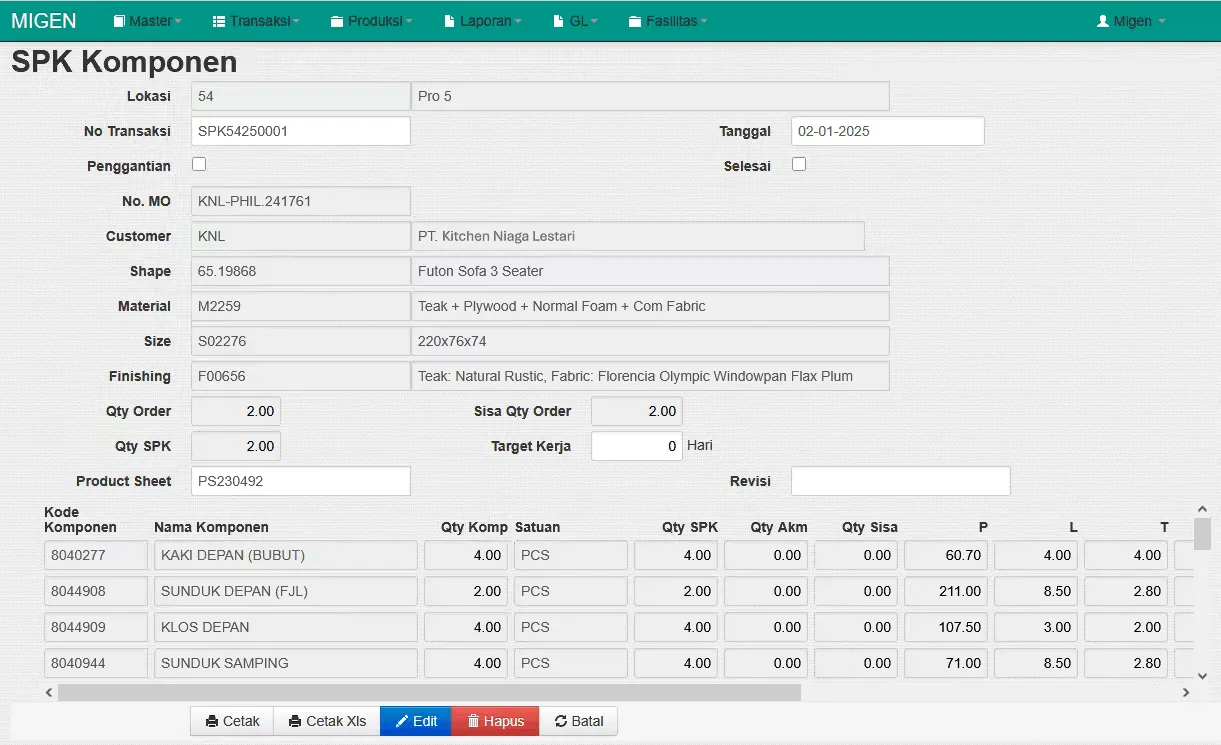Viewport: 1221px width, 745px height.
Task: Click the No Transaksi input field
Action: coord(301,131)
